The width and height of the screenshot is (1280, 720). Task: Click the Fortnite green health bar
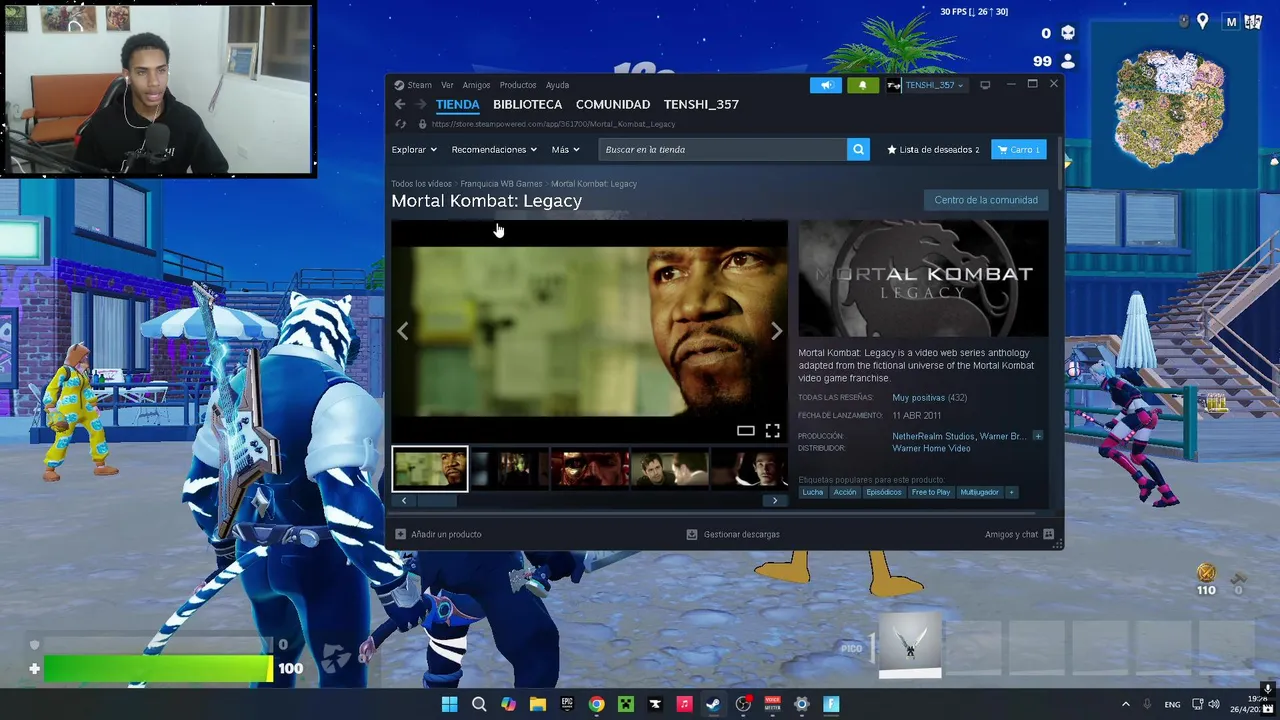(158, 669)
